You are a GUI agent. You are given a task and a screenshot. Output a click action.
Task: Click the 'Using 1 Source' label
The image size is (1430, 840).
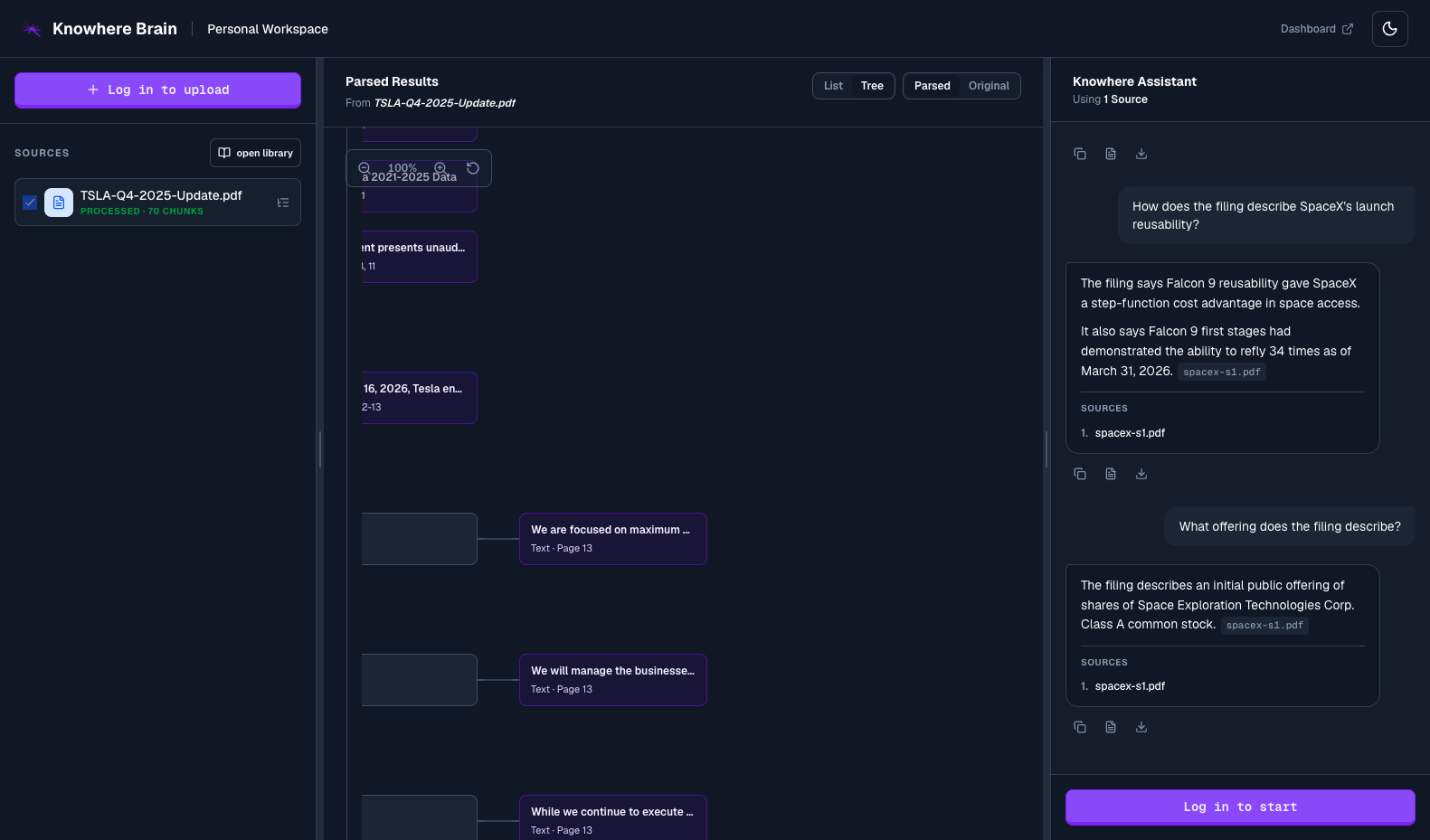[1110, 99]
